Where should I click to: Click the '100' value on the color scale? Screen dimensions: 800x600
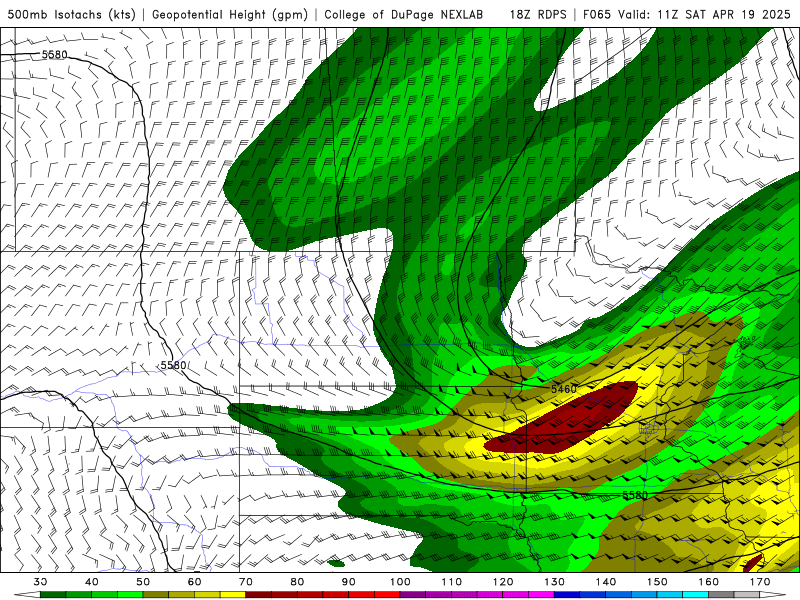click(x=400, y=582)
